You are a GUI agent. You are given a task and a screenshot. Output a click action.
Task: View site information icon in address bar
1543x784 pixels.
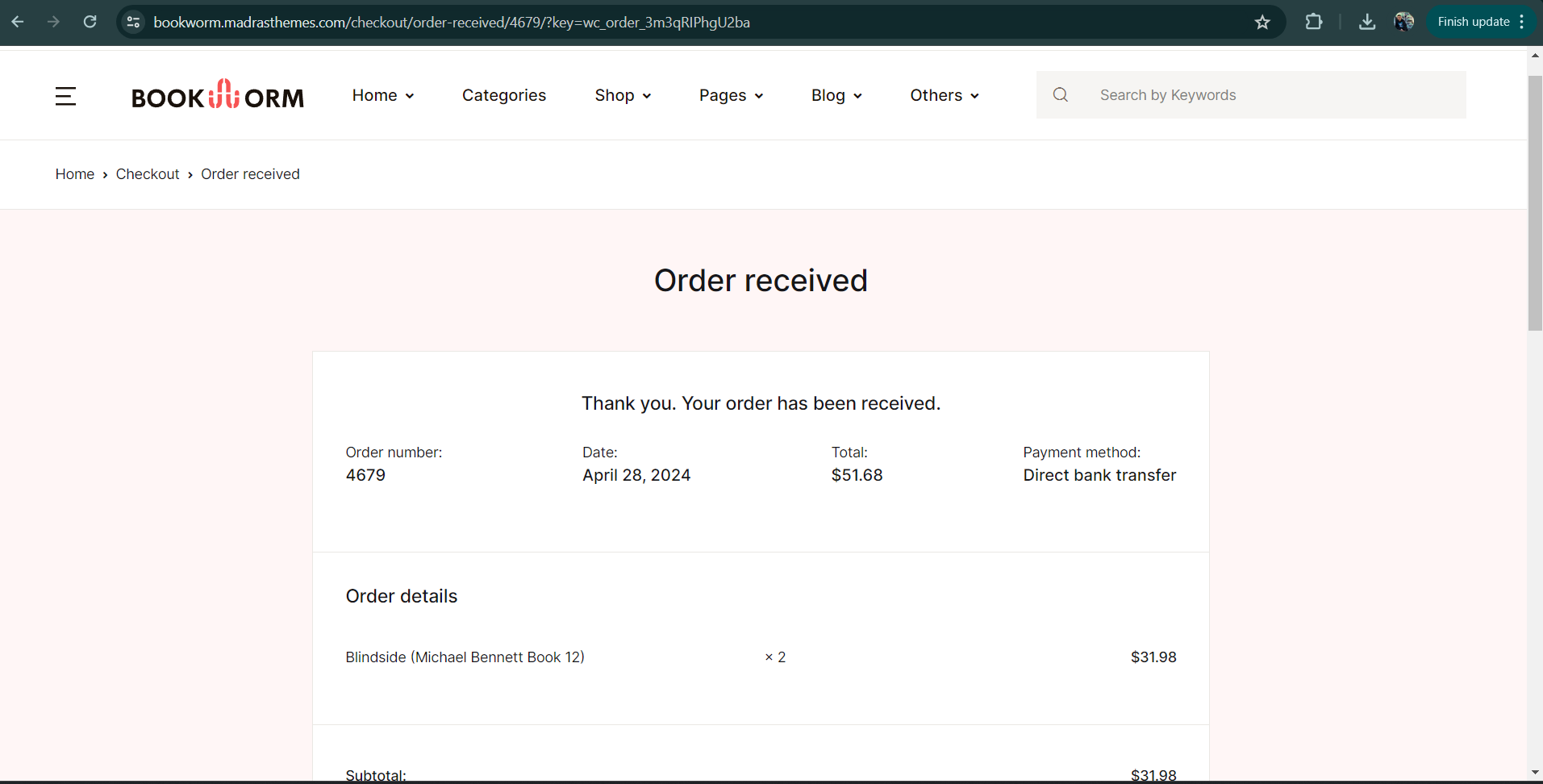tap(134, 22)
